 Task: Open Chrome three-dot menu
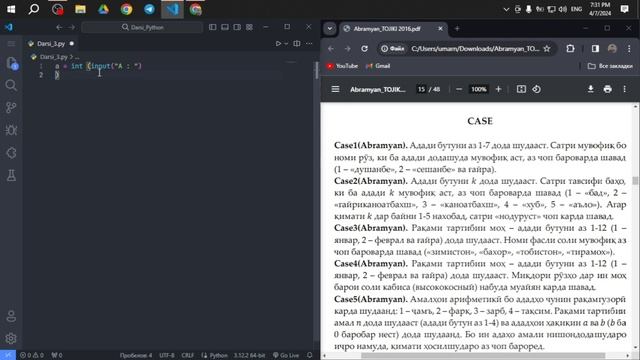coord(629,49)
